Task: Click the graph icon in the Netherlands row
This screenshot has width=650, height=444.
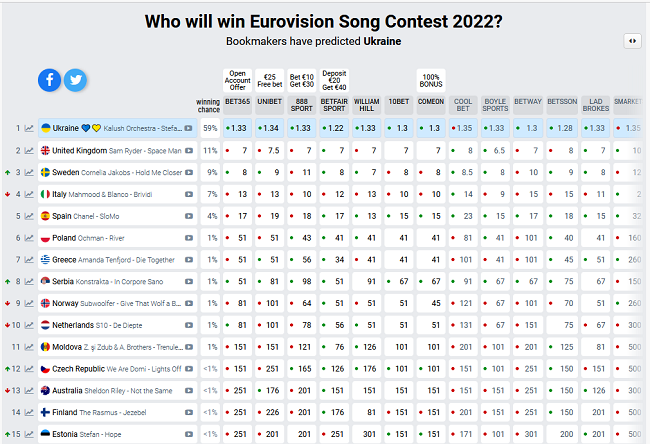Action: tap(29, 325)
